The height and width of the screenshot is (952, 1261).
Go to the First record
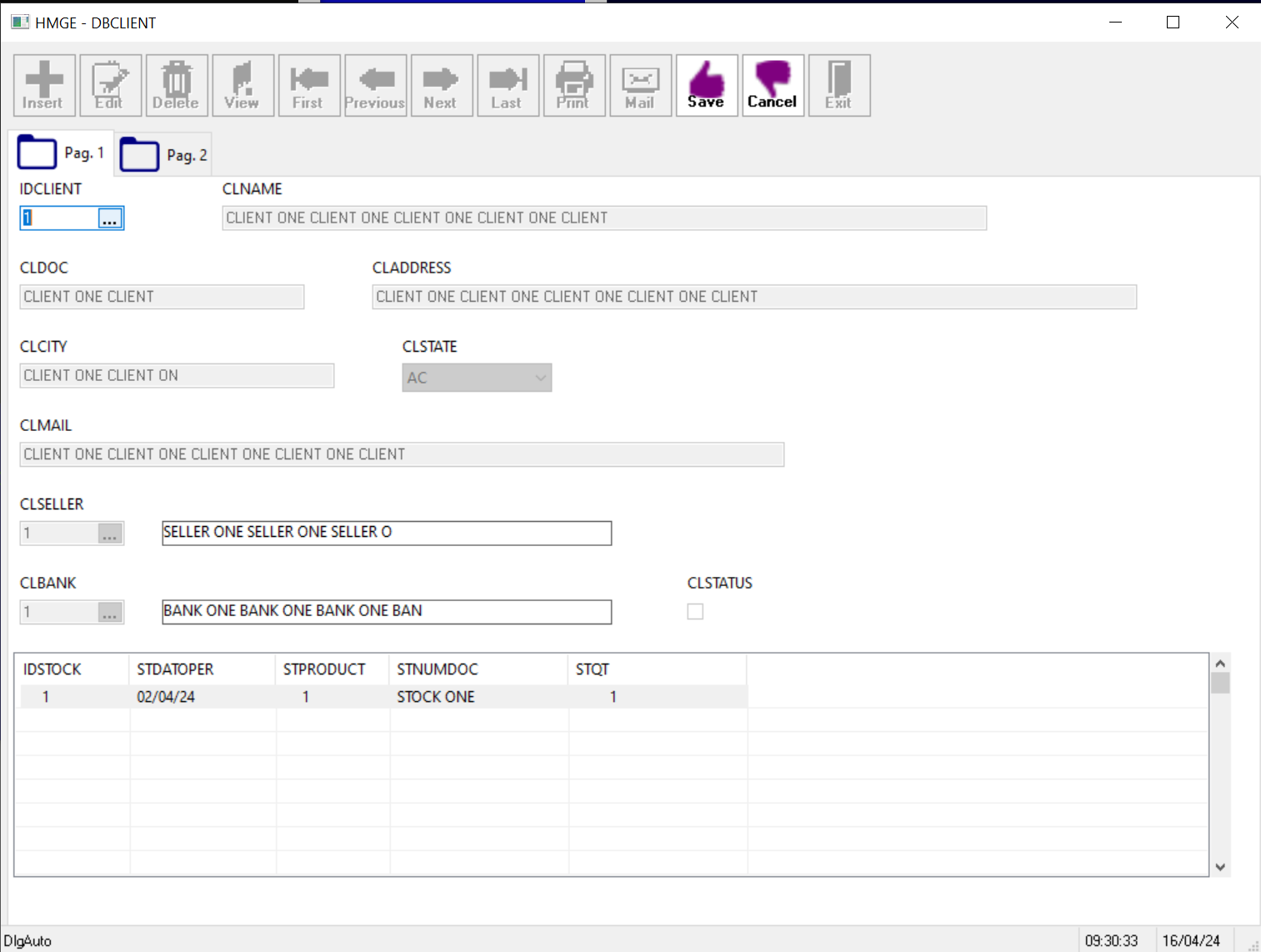point(308,85)
